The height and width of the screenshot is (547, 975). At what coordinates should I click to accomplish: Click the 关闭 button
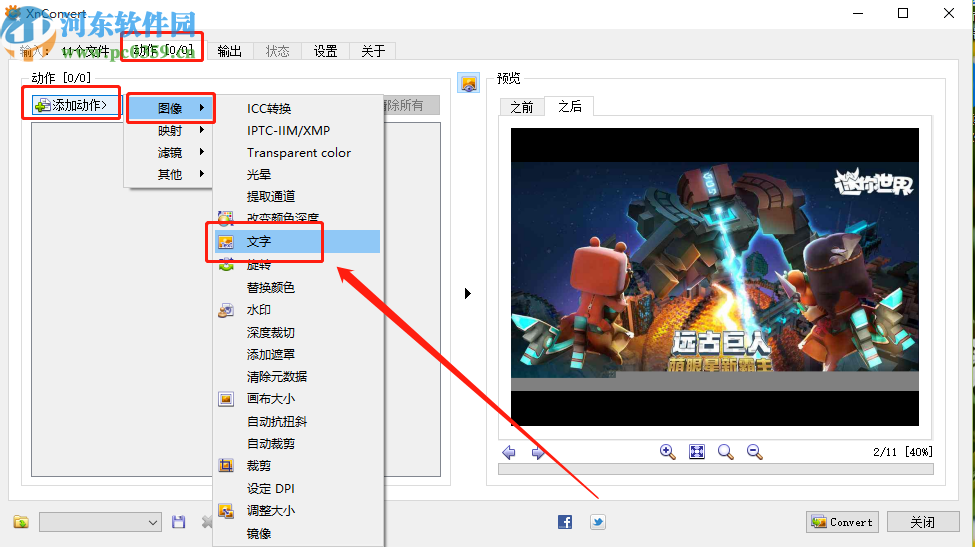click(x=922, y=522)
